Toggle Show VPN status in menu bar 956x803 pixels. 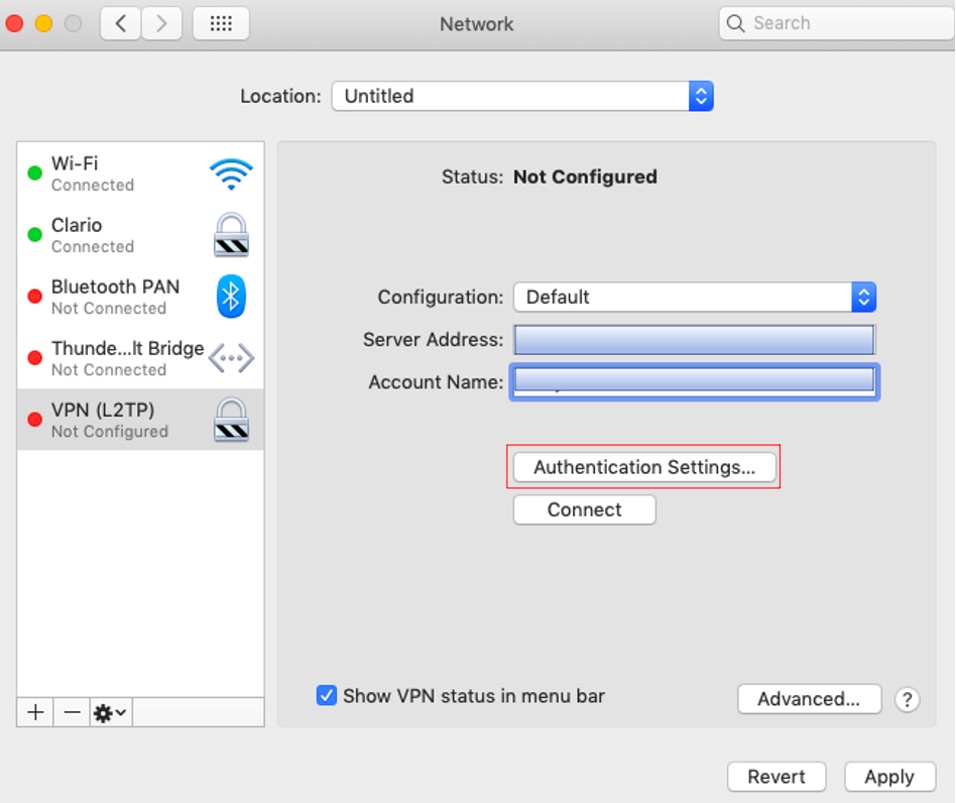pyautogui.click(x=326, y=695)
